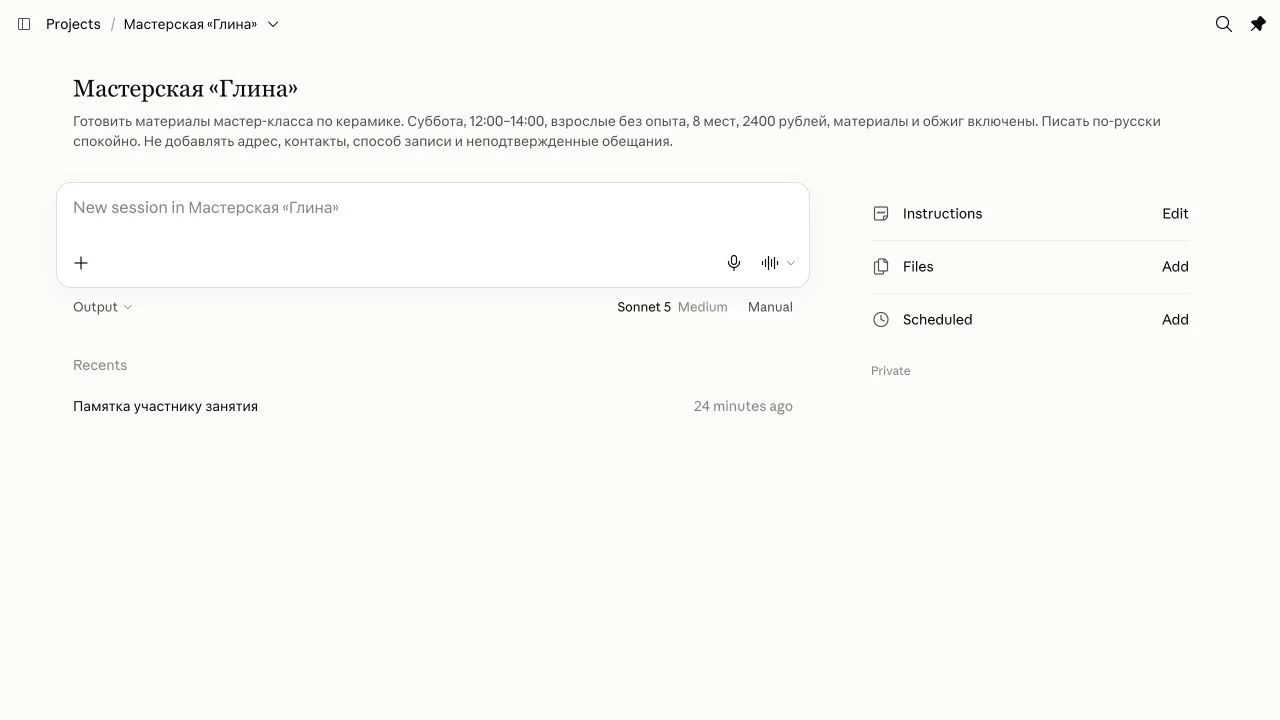Add files to the project
The width and height of the screenshot is (1280, 720).
click(x=1175, y=267)
